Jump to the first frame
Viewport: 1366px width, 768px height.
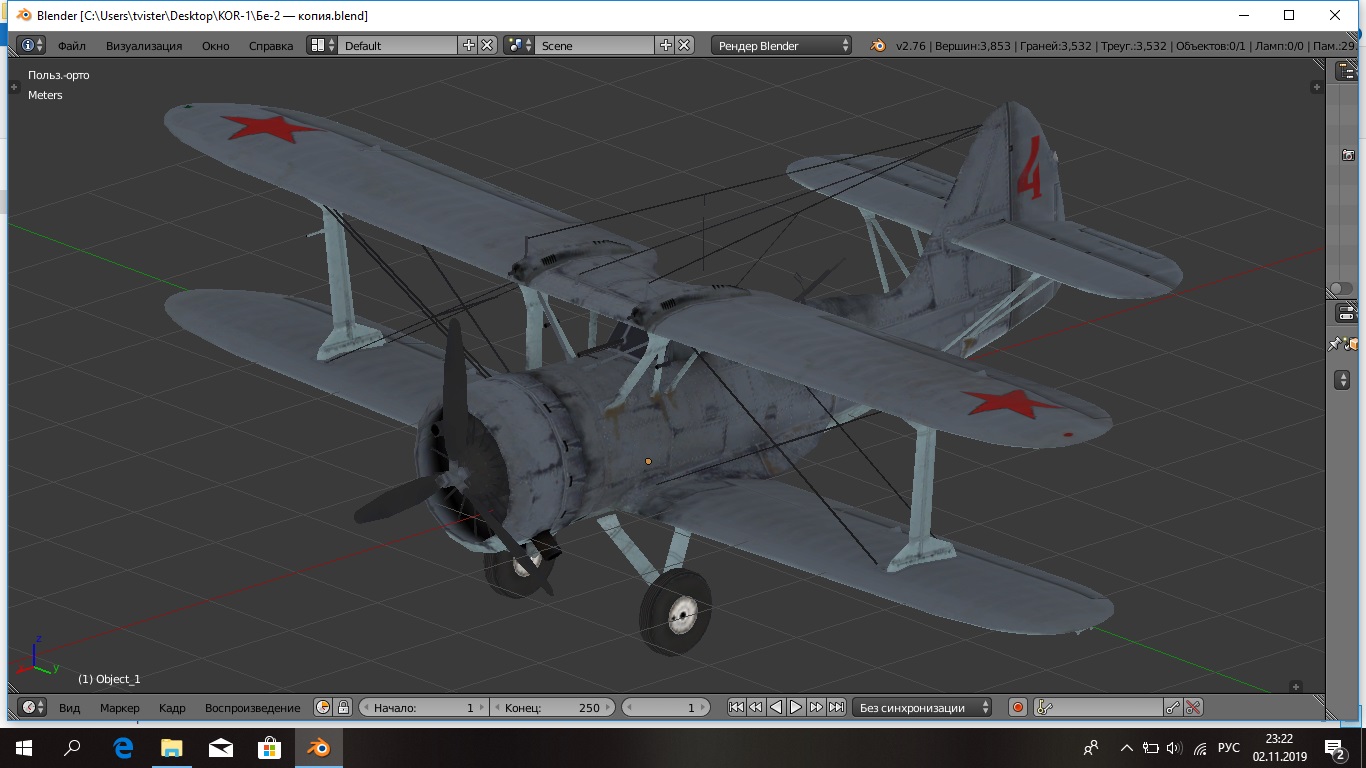(x=736, y=707)
